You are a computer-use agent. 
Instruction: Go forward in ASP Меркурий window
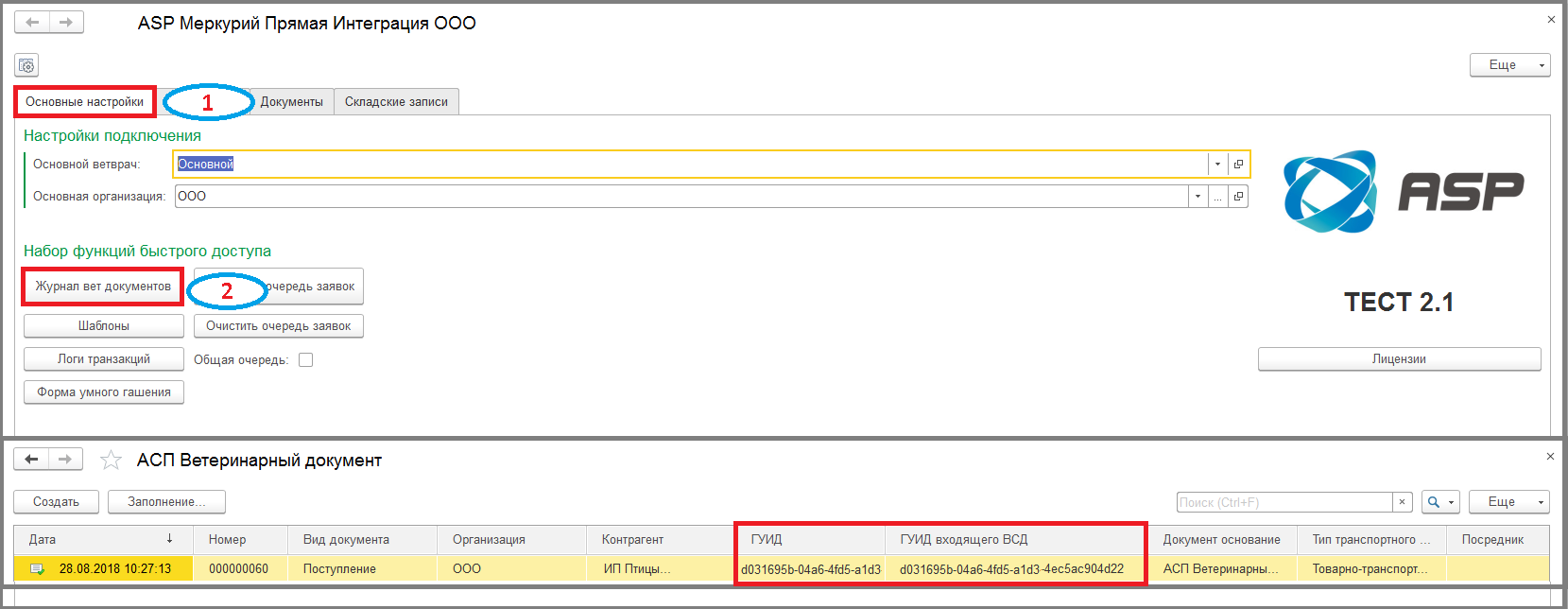(66, 22)
